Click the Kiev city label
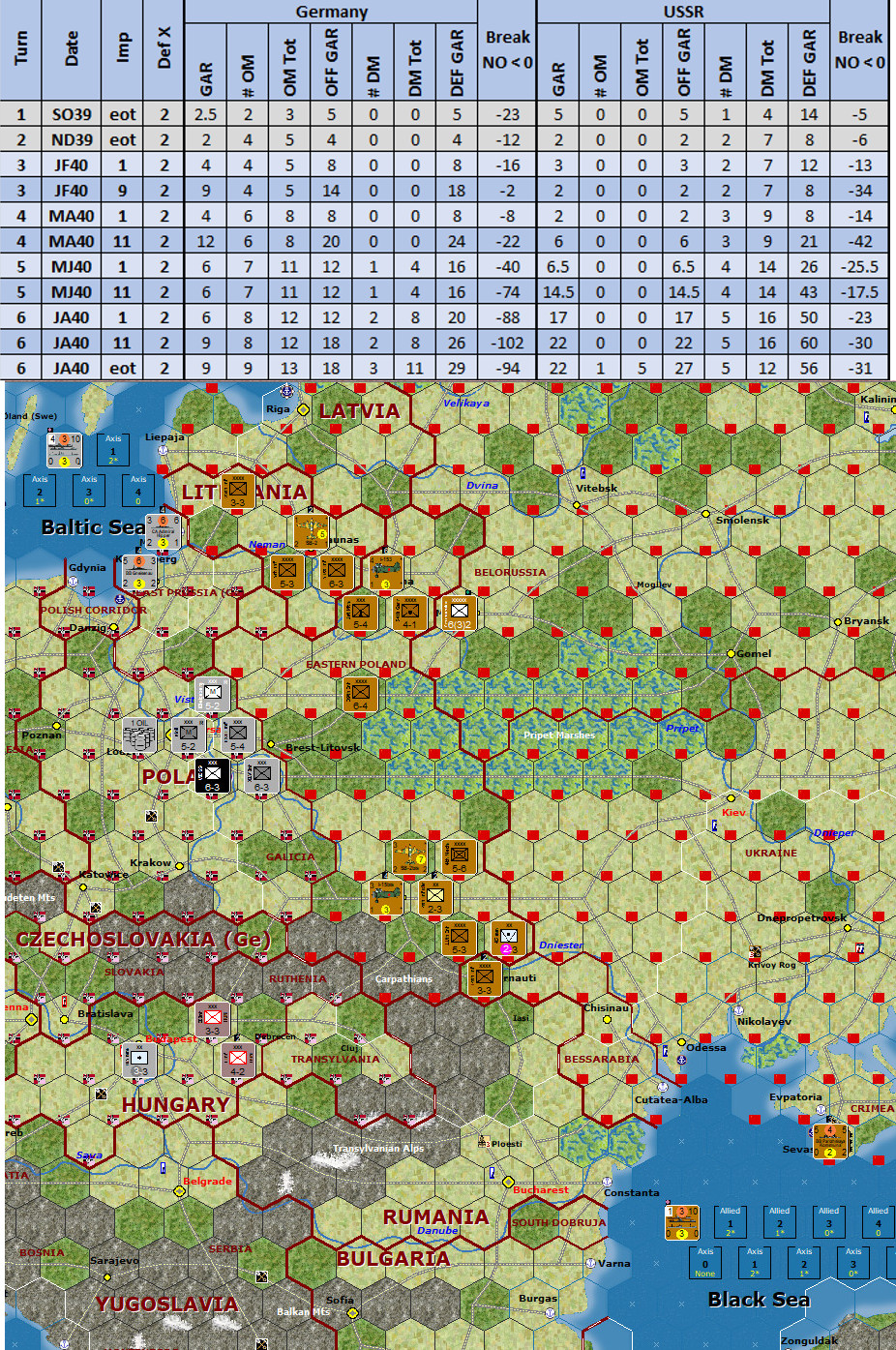This screenshot has height=1350, width=896. pos(733,812)
